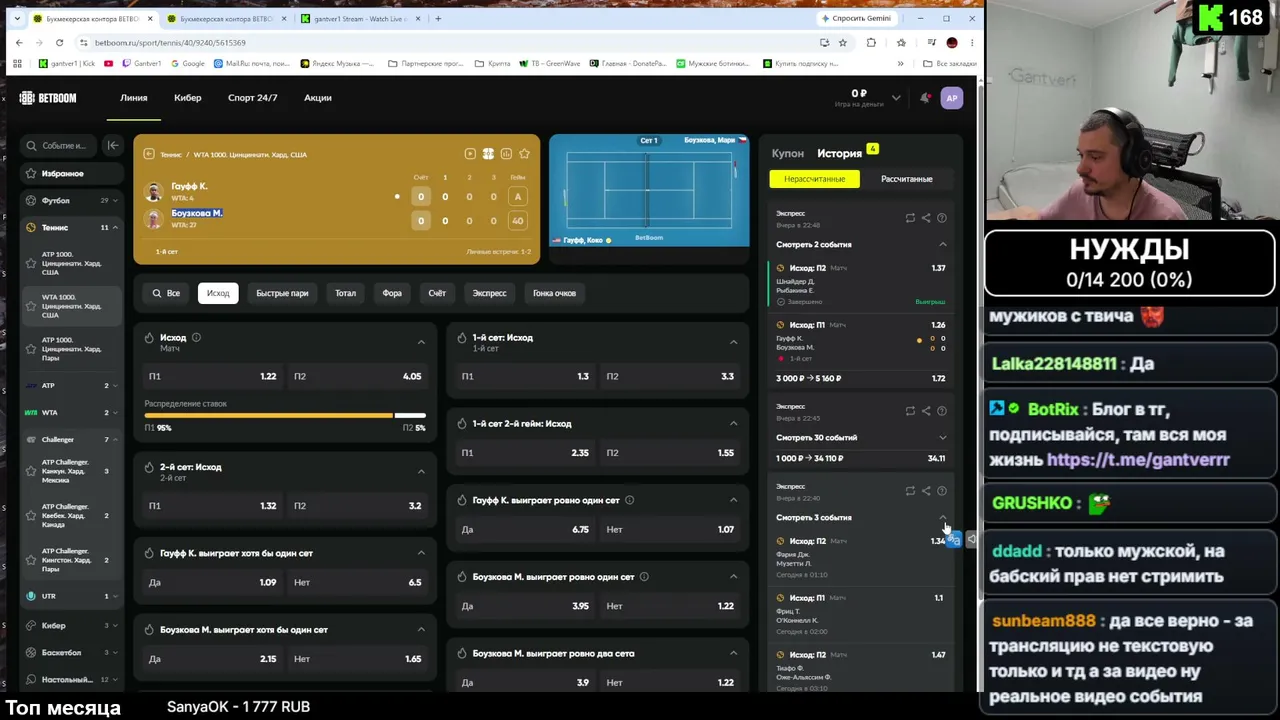
Task: Select the match tracker scoreboard icon
Action: tap(488, 154)
